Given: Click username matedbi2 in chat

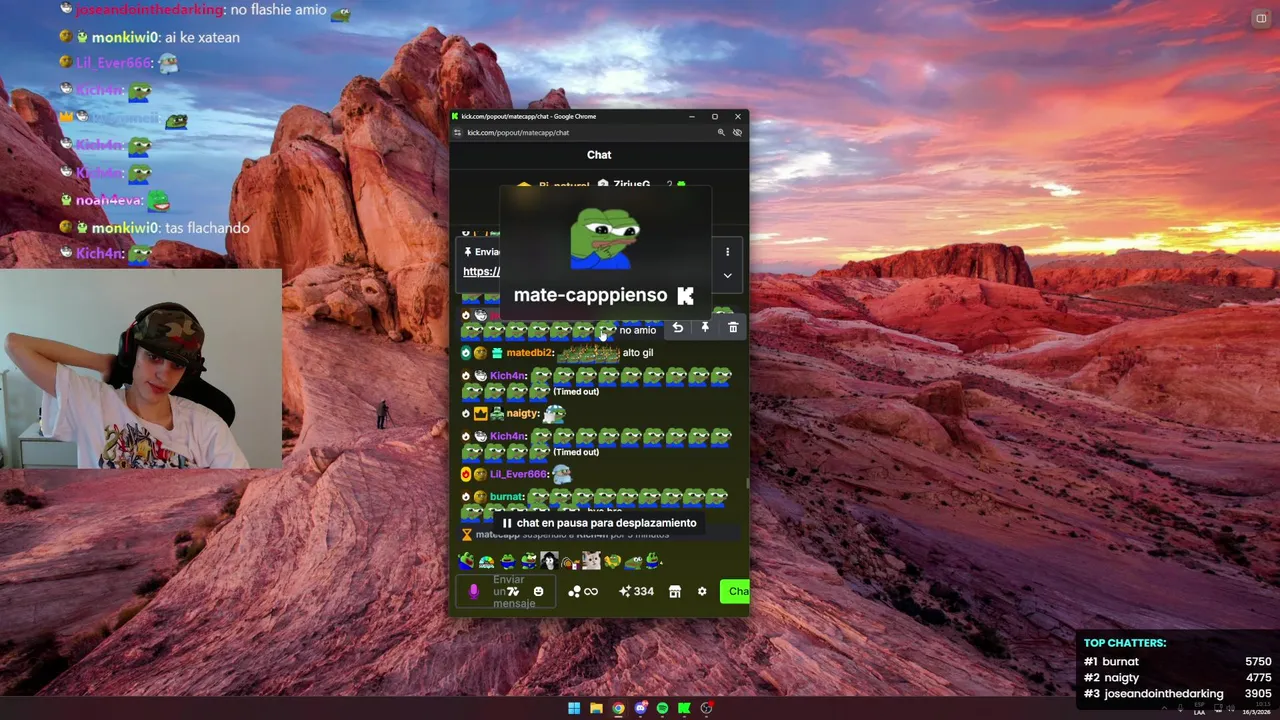Looking at the screenshot, I should pyautogui.click(x=529, y=353).
